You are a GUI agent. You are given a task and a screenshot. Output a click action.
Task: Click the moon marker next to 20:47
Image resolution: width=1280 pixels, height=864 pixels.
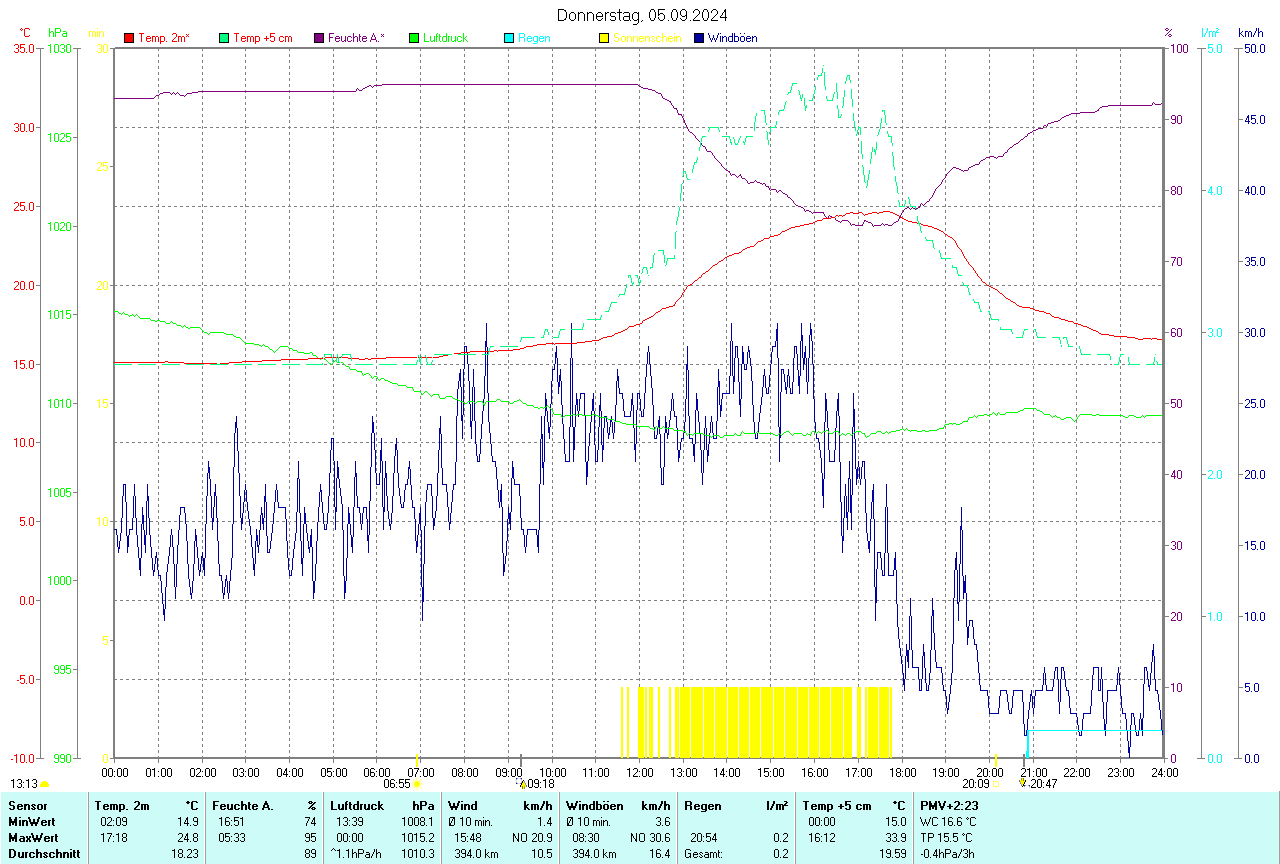click(x=1023, y=784)
